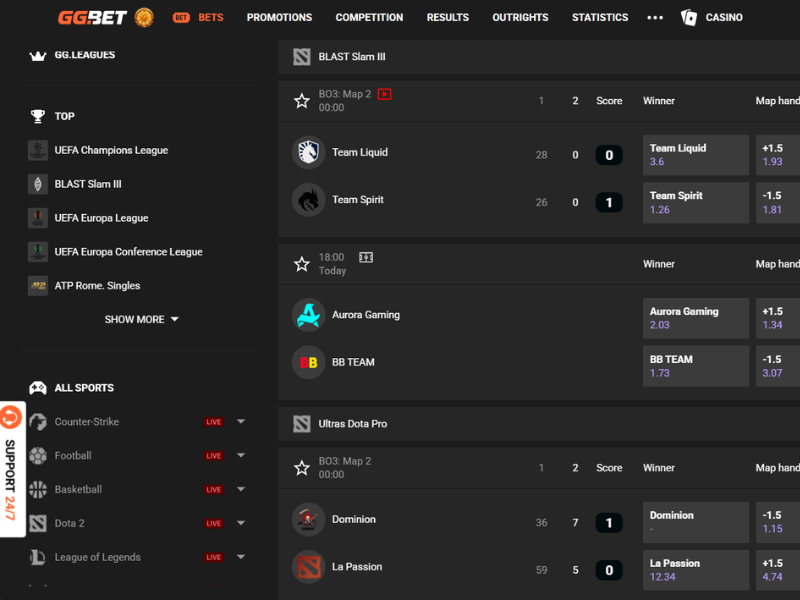This screenshot has width=800, height=600.
Task: Click the Europa Conference League logo icon
Action: [x=38, y=252]
